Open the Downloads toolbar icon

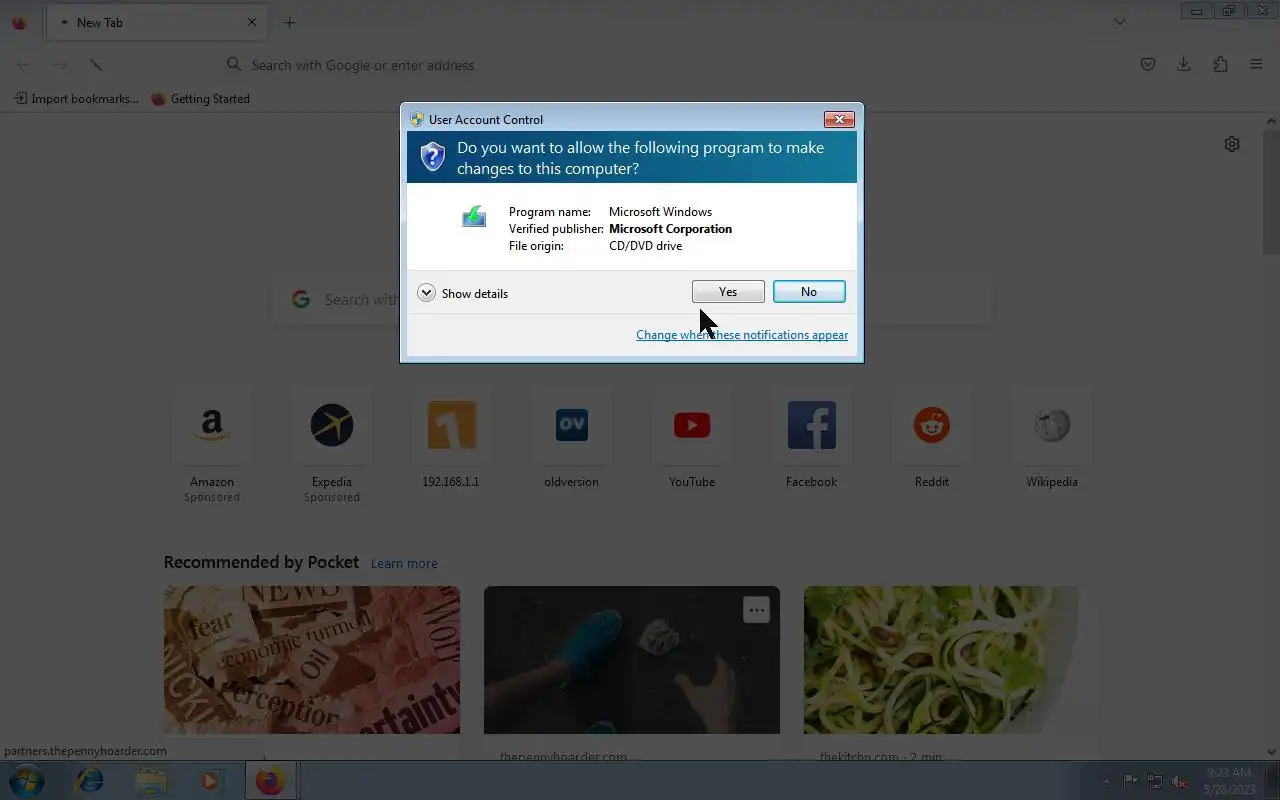[x=1184, y=65]
